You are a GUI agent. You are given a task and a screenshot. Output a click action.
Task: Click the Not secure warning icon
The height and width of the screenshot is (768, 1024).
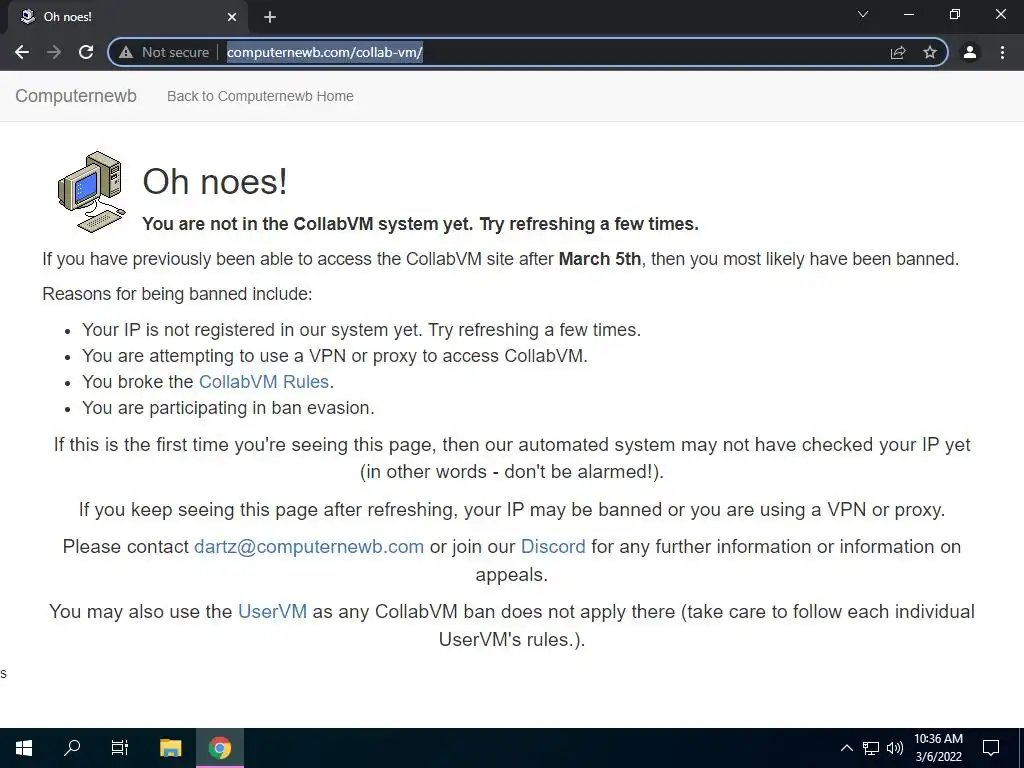tap(126, 52)
